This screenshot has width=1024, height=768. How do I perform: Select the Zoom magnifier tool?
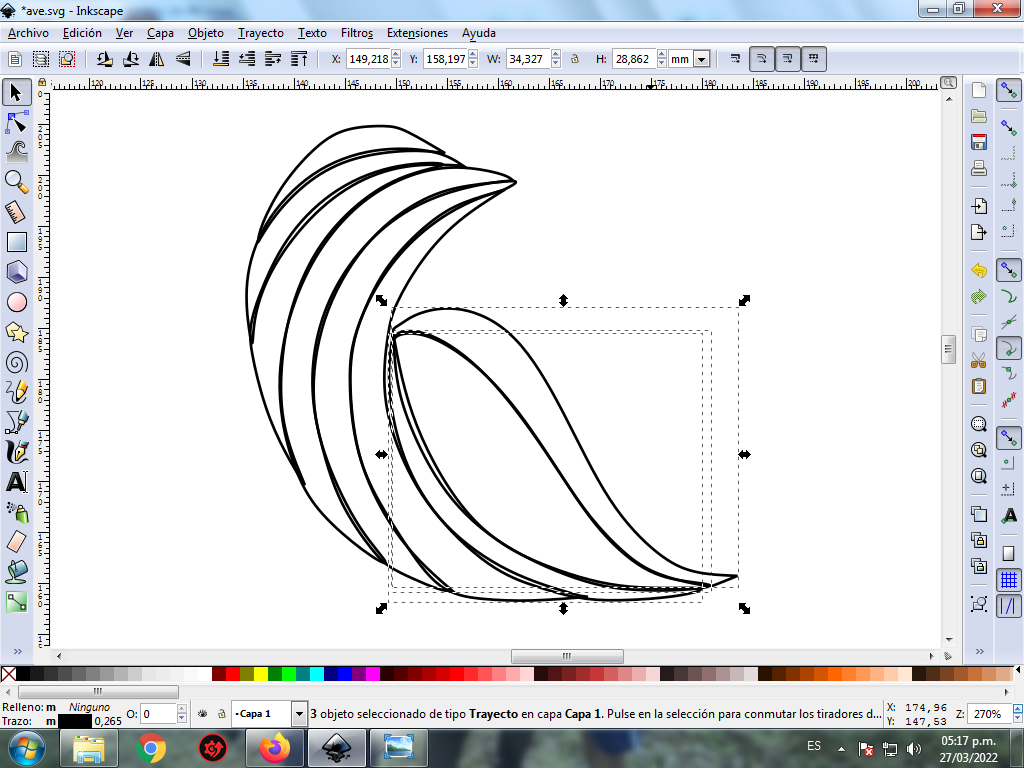16,181
